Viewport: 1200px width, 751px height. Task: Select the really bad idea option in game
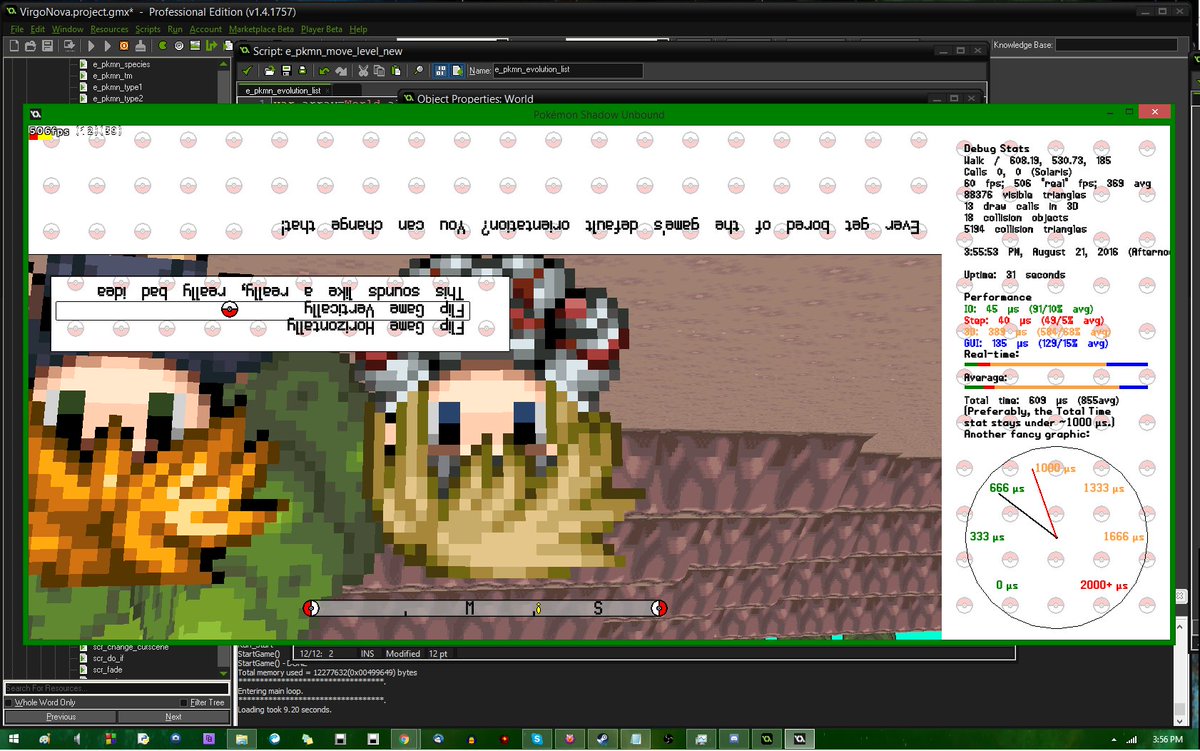tap(282, 291)
